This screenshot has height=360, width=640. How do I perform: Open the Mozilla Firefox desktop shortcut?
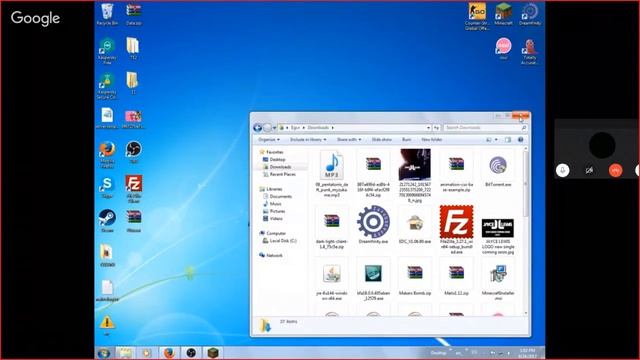pyautogui.click(x=107, y=154)
